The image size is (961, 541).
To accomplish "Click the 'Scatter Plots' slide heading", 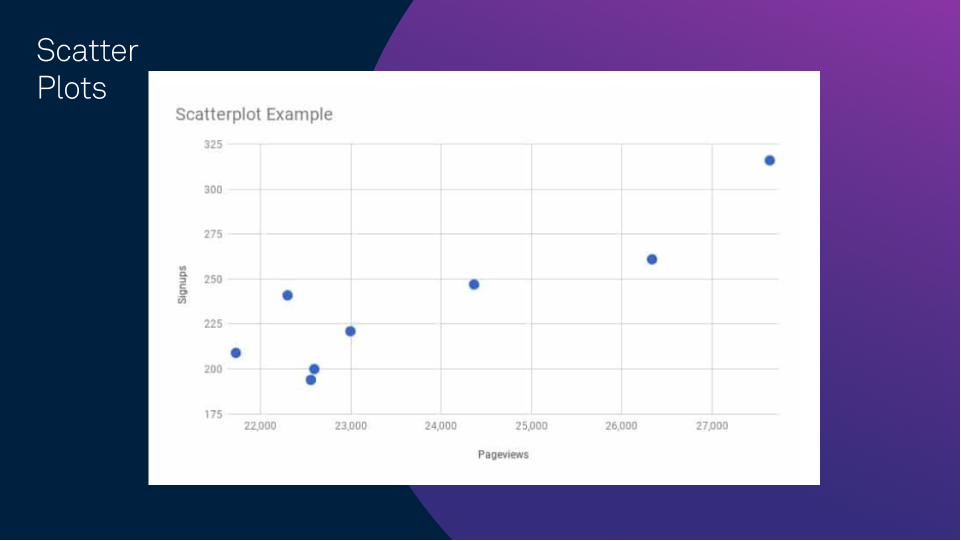I will [88, 69].
